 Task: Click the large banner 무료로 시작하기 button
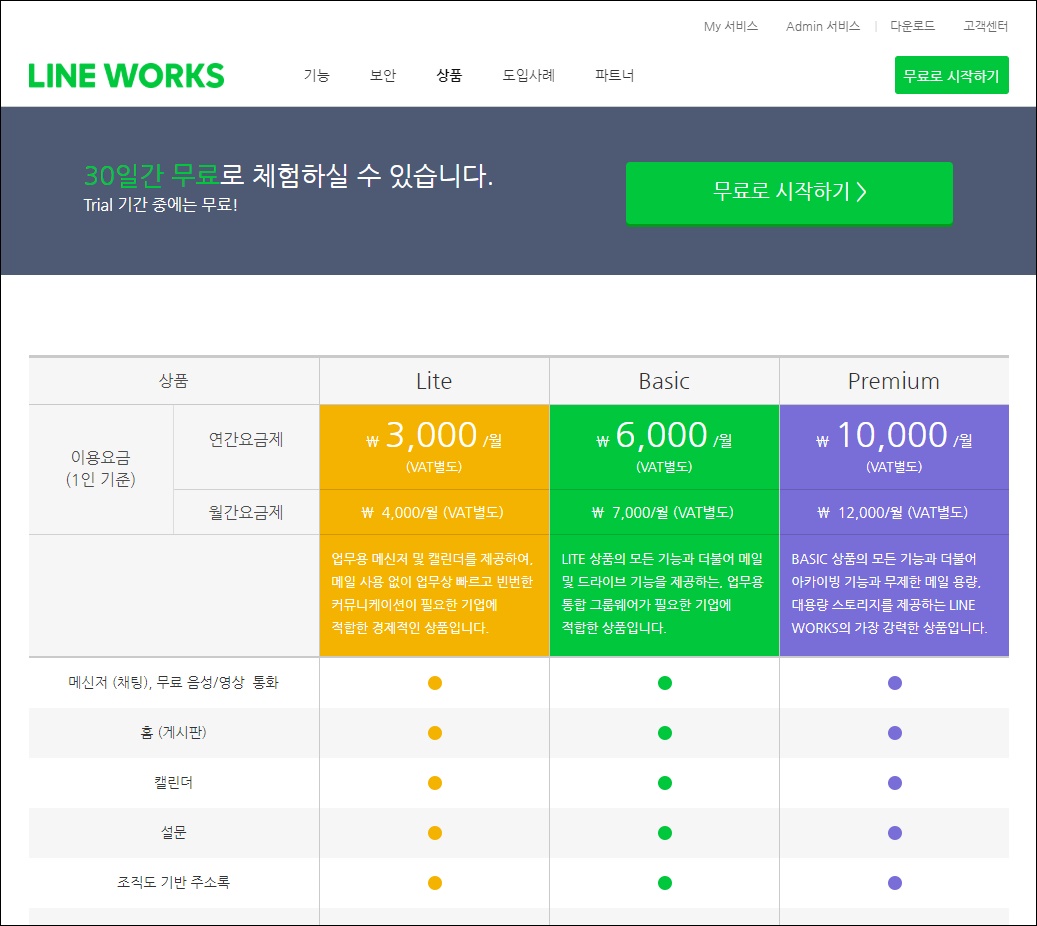[789, 192]
